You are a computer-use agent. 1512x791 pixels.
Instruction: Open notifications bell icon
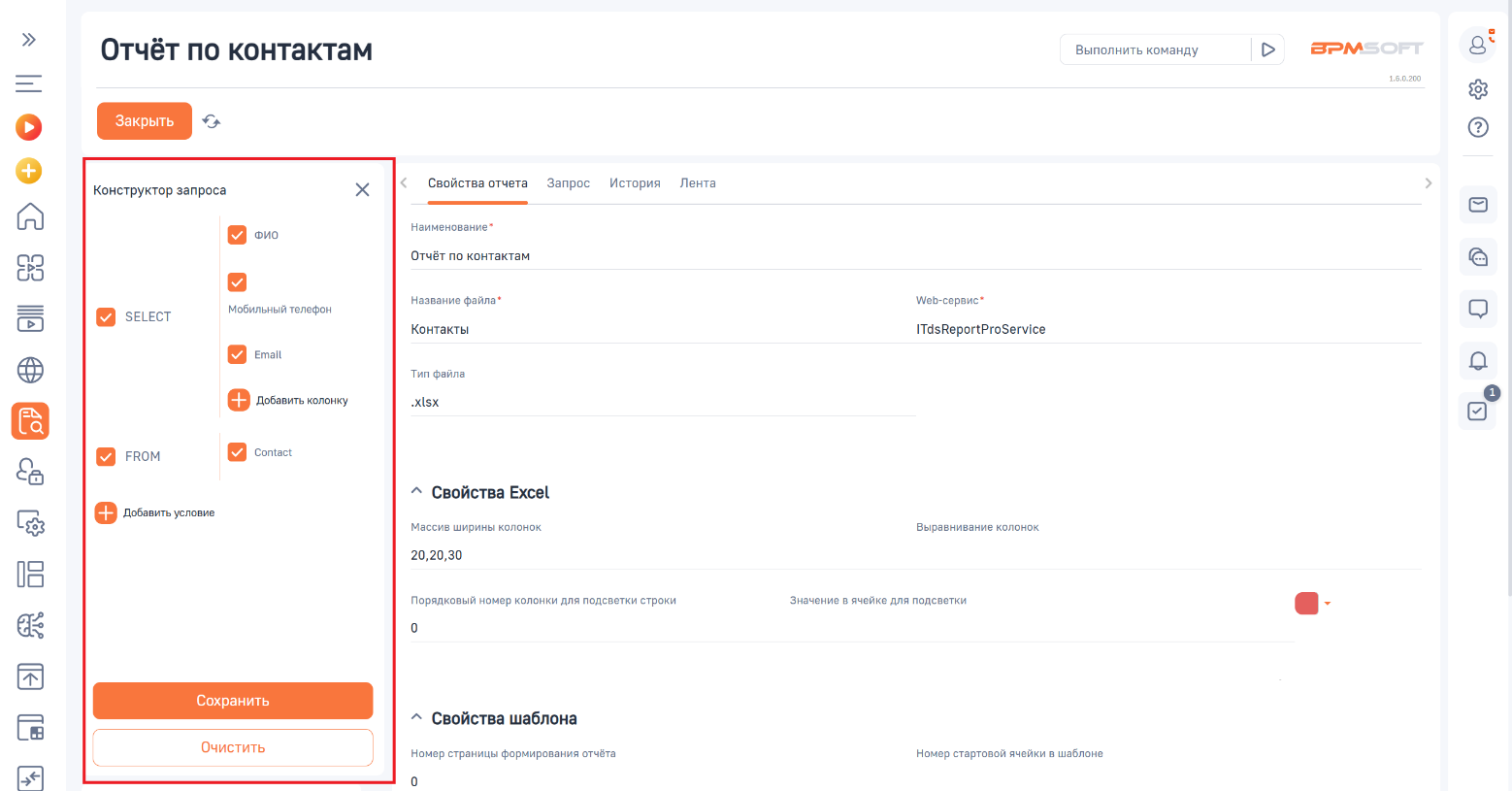tap(1477, 361)
